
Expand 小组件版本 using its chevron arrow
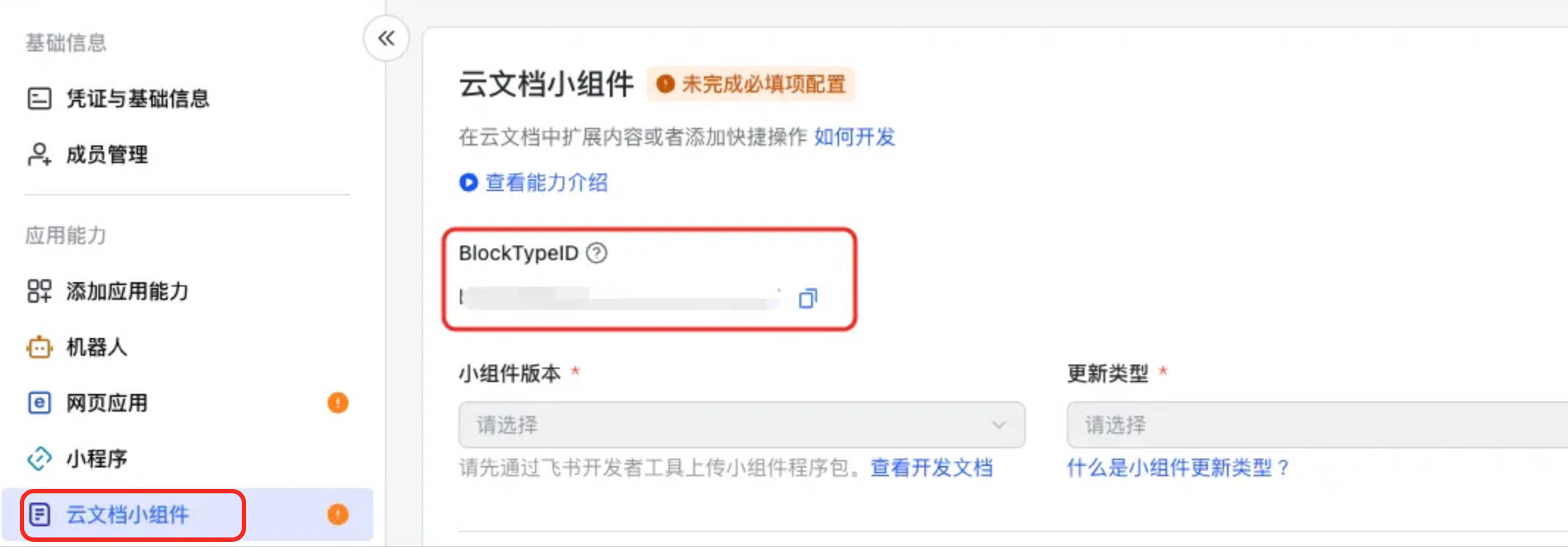tap(999, 424)
